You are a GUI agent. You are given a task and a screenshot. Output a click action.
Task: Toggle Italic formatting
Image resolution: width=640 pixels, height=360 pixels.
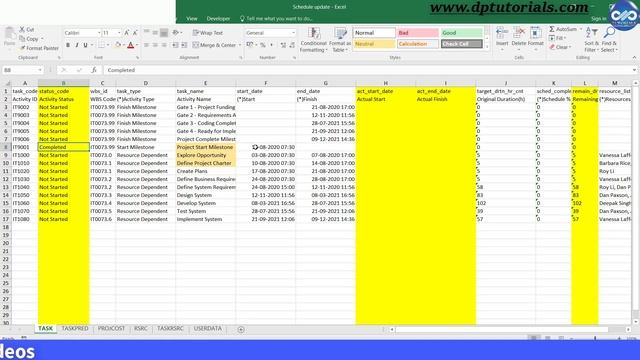click(x=76, y=45)
